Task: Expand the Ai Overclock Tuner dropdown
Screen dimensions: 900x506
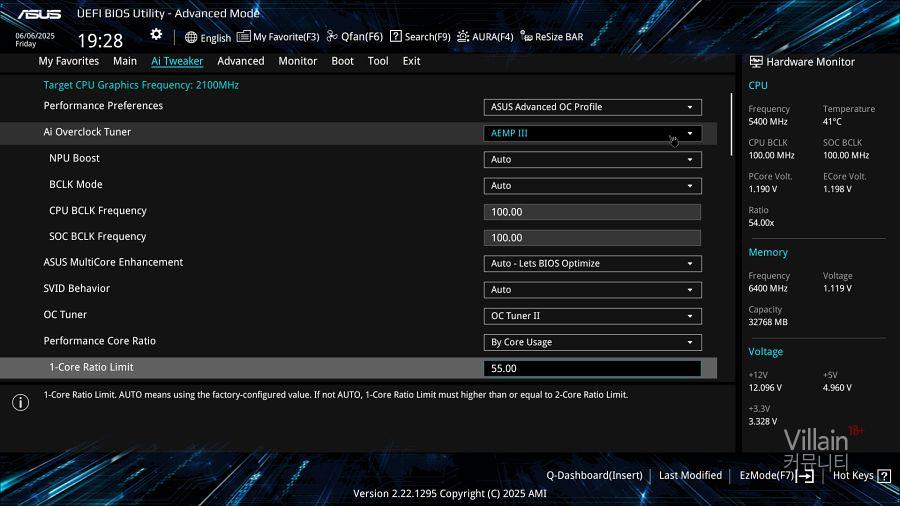Action: click(x=592, y=133)
